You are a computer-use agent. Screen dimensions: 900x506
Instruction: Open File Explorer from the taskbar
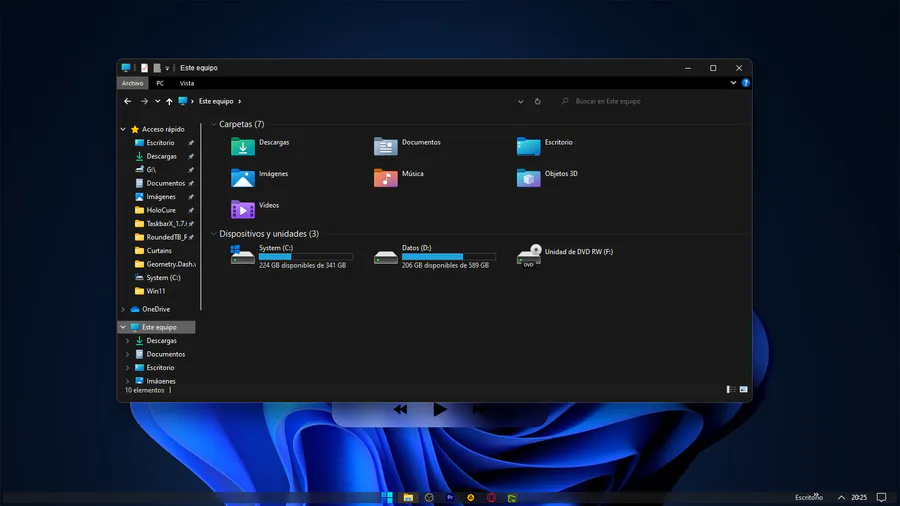tap(408, 497)
